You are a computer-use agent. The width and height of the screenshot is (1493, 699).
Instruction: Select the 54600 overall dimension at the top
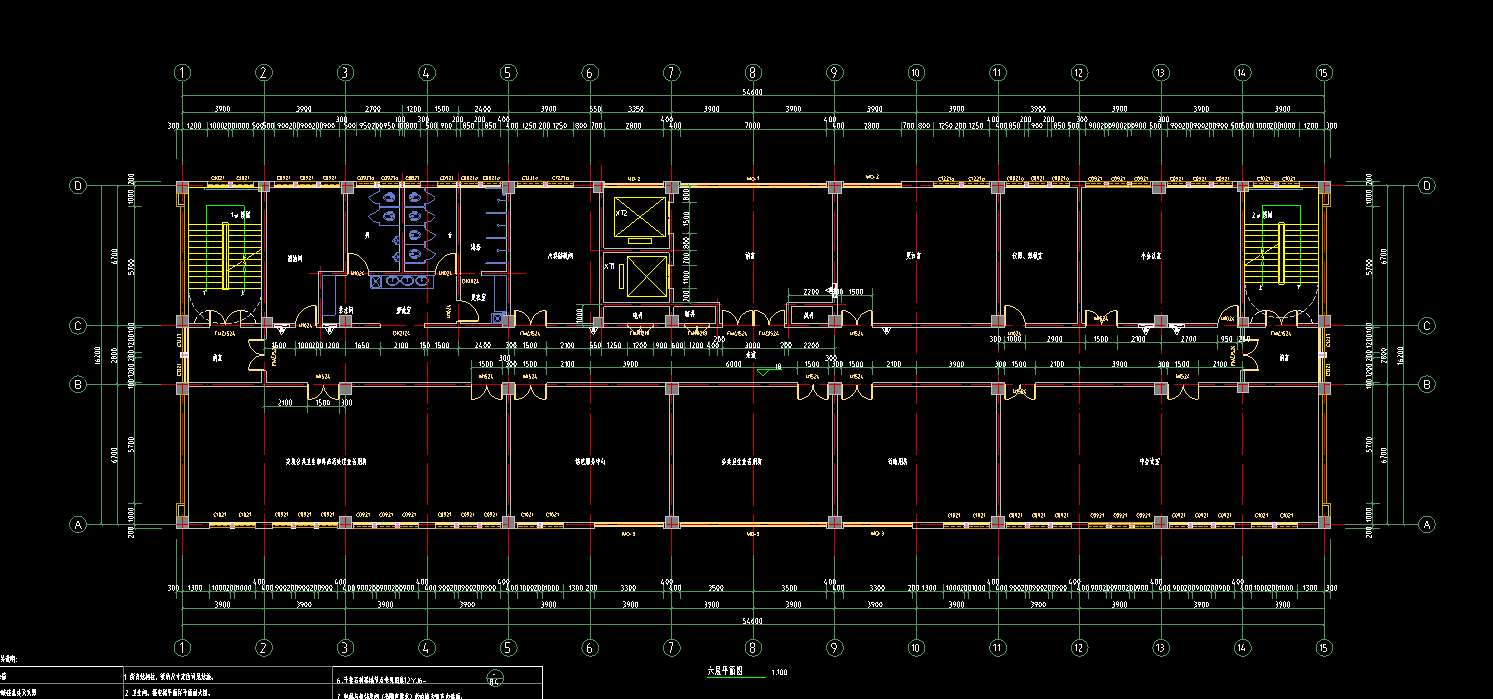coord(752,91)
